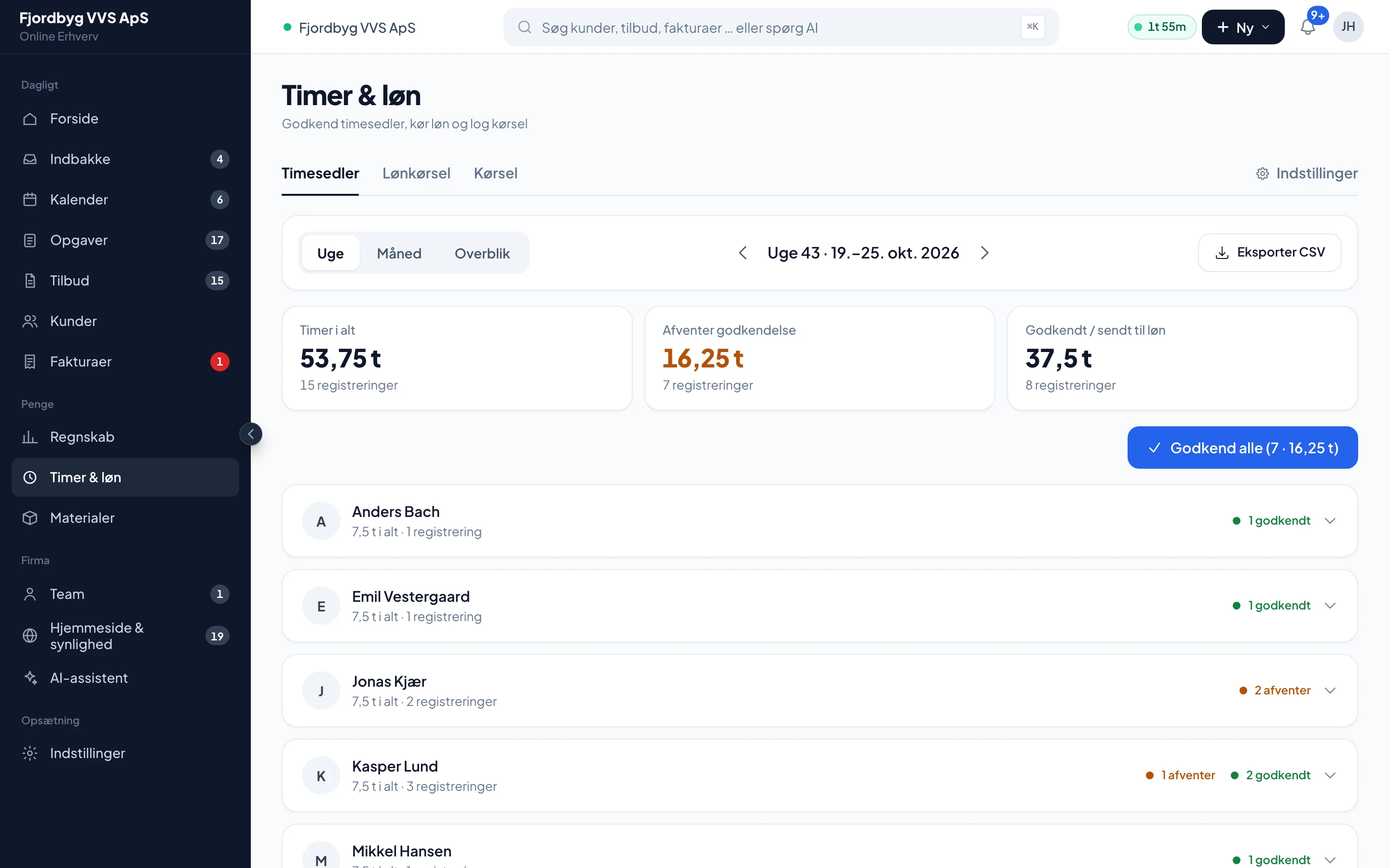Collapse the sidebar with arrow button

click(251, 434)
